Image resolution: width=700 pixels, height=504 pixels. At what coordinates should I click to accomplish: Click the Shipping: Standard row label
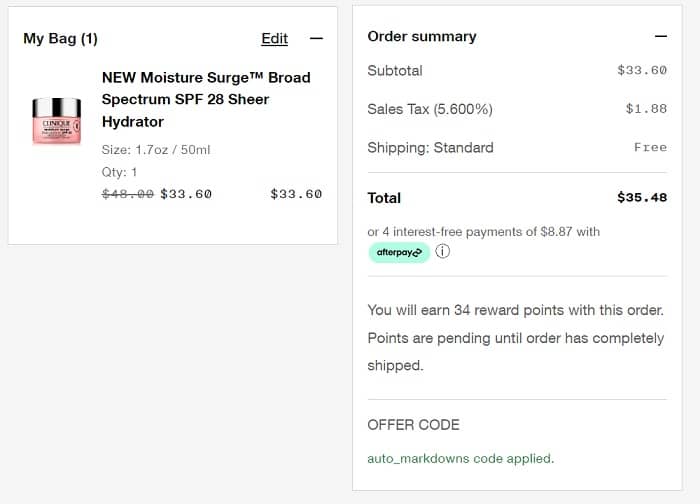[x=430, y=147]
